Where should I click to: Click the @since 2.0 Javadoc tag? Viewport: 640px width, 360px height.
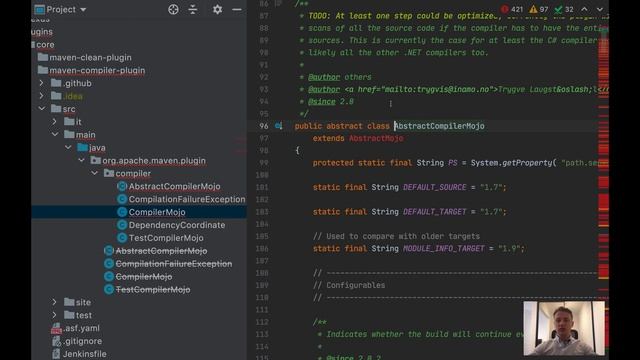click(x=331, y=102)
